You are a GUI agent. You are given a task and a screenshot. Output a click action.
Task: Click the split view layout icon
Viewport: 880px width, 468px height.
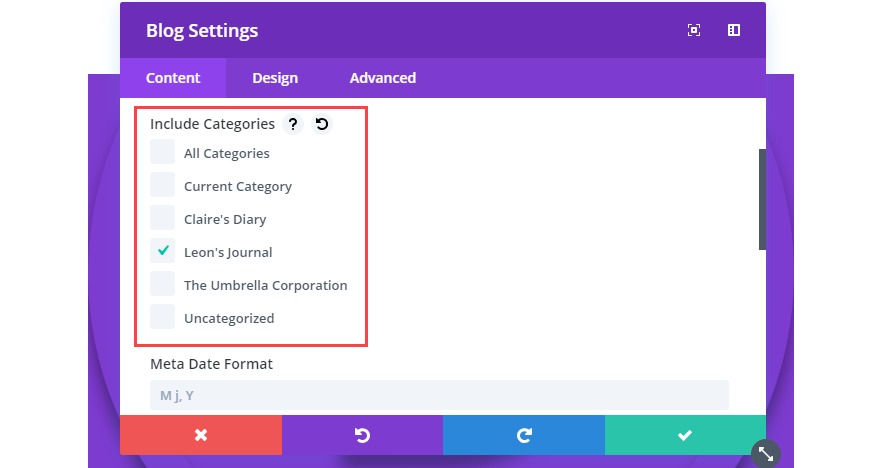tap(734, 30)
